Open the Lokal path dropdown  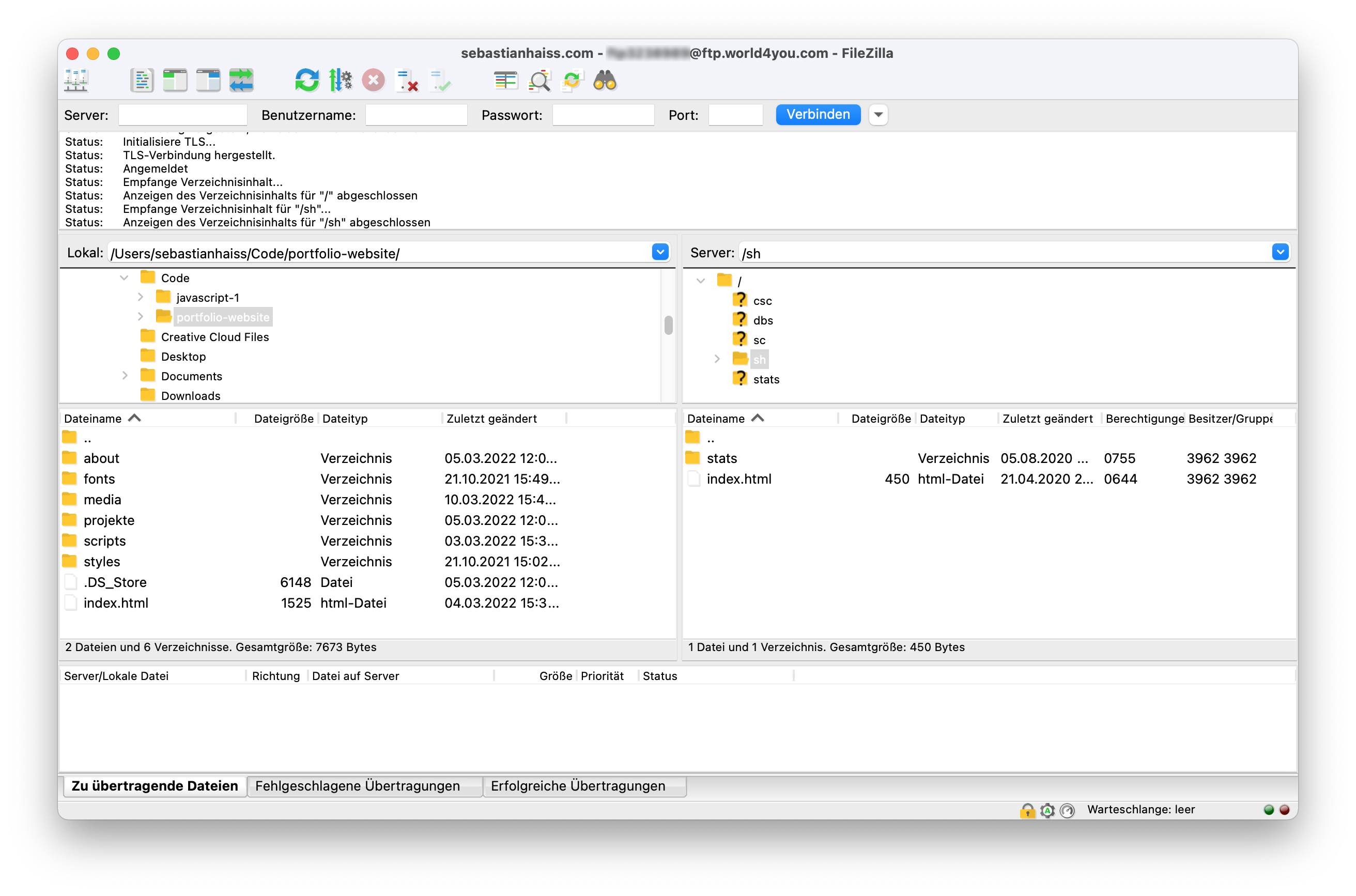(660, 252)
